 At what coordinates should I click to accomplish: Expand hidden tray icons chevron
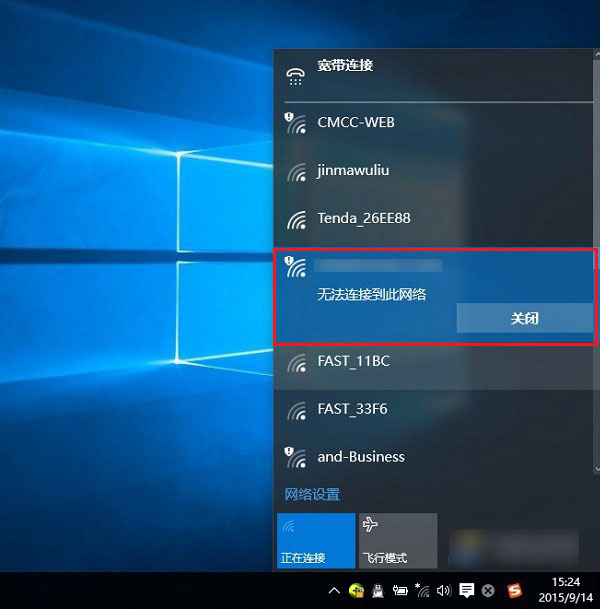[334, 590]
